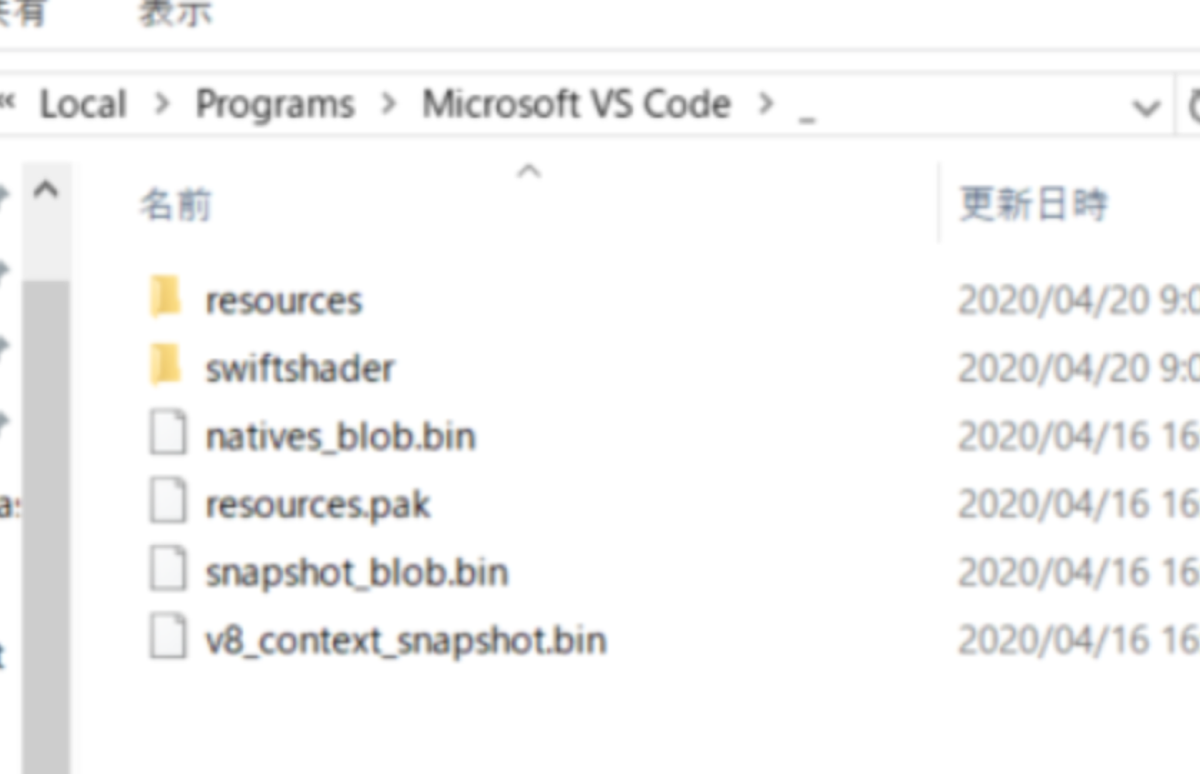The image size is (1200, 774).
Task: Go to Microsoft VS Code breadcrumb
Action: point(576,104)
